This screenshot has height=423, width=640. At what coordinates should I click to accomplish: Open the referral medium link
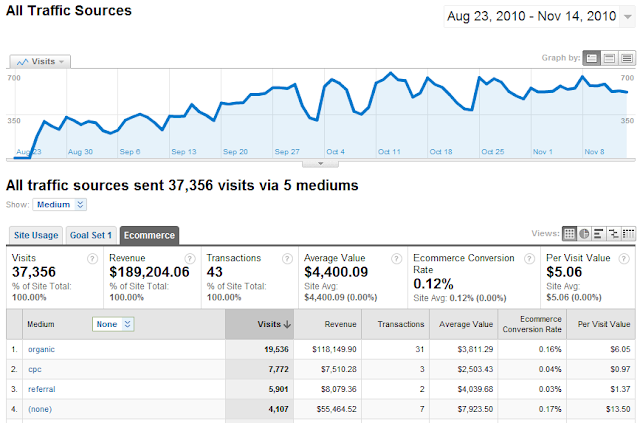pos(42,390)
